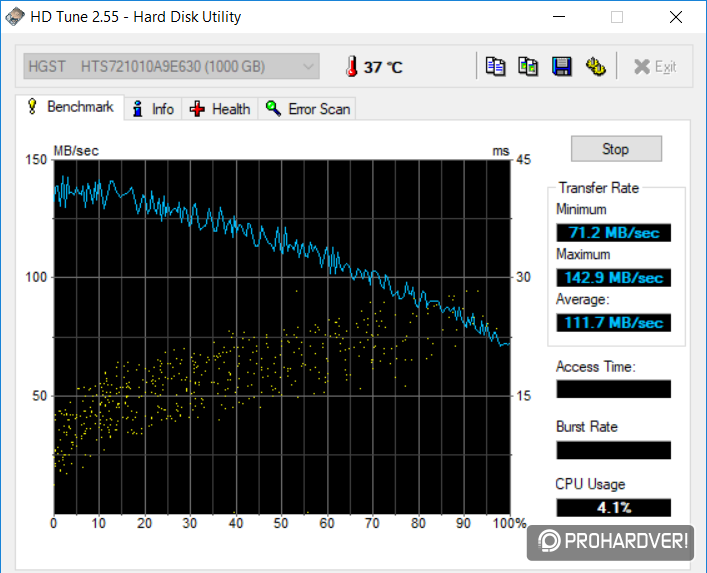Click the copy screenshot to clipboard icon
Viewport: 707px width, 573px height.
click(x=528, y=67)
